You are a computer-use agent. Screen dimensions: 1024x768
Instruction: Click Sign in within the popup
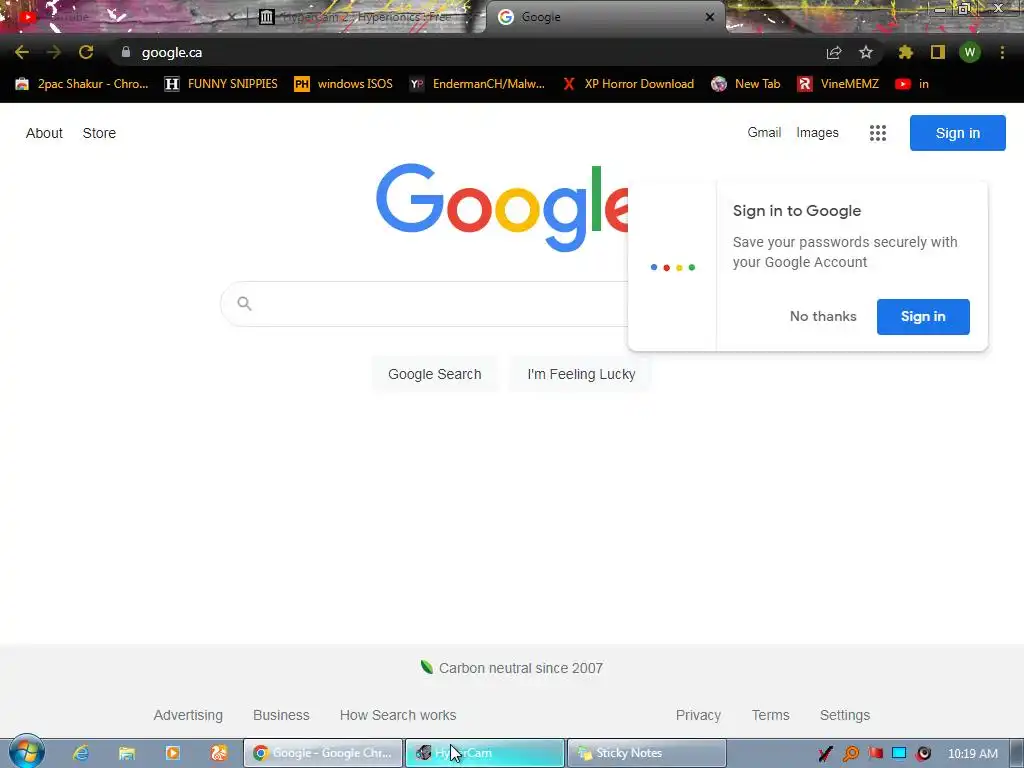click(x=923, y=317)
